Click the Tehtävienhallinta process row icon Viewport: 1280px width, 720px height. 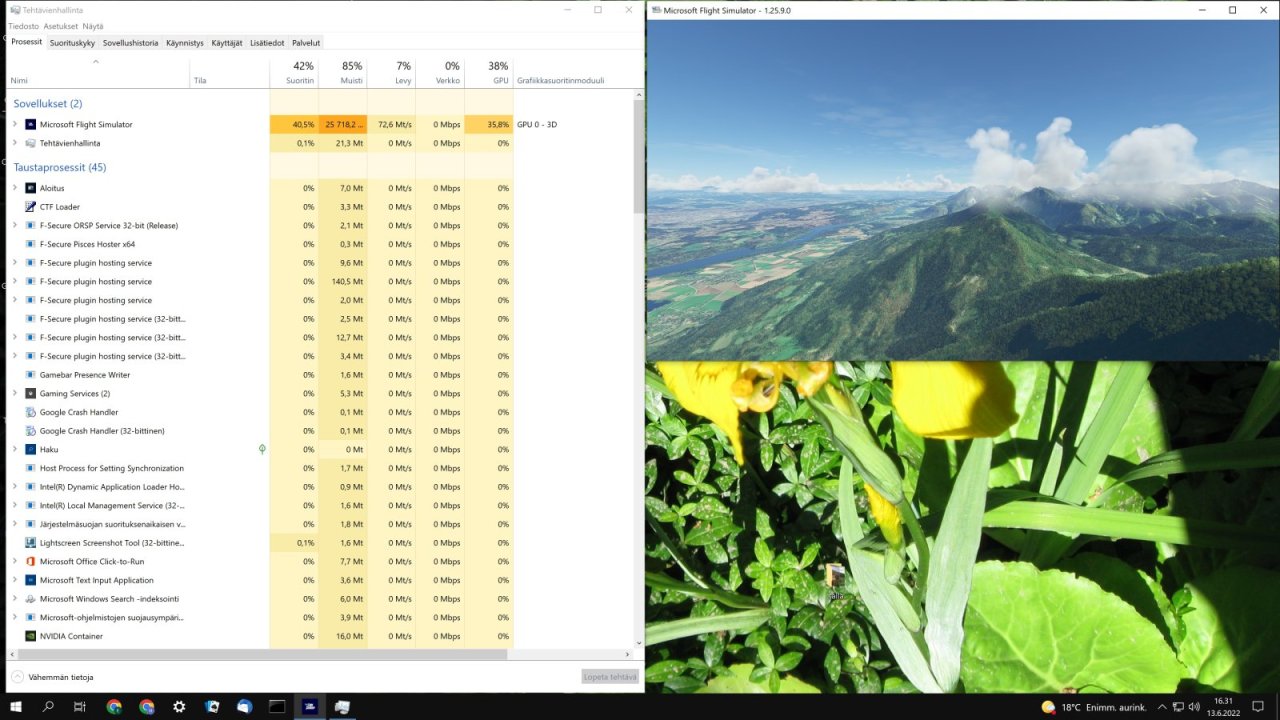(x=31, y=143)
